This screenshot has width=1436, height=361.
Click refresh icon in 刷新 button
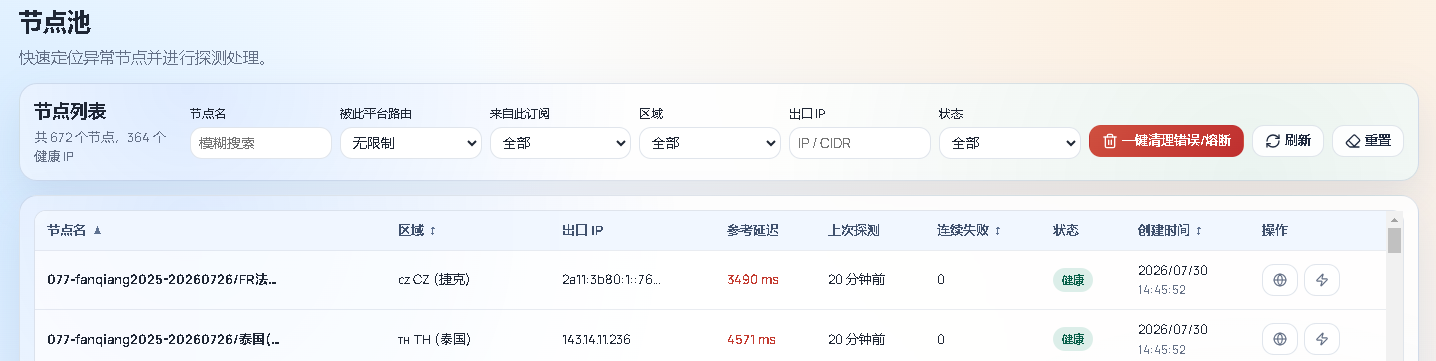[x=1273, y=141]
